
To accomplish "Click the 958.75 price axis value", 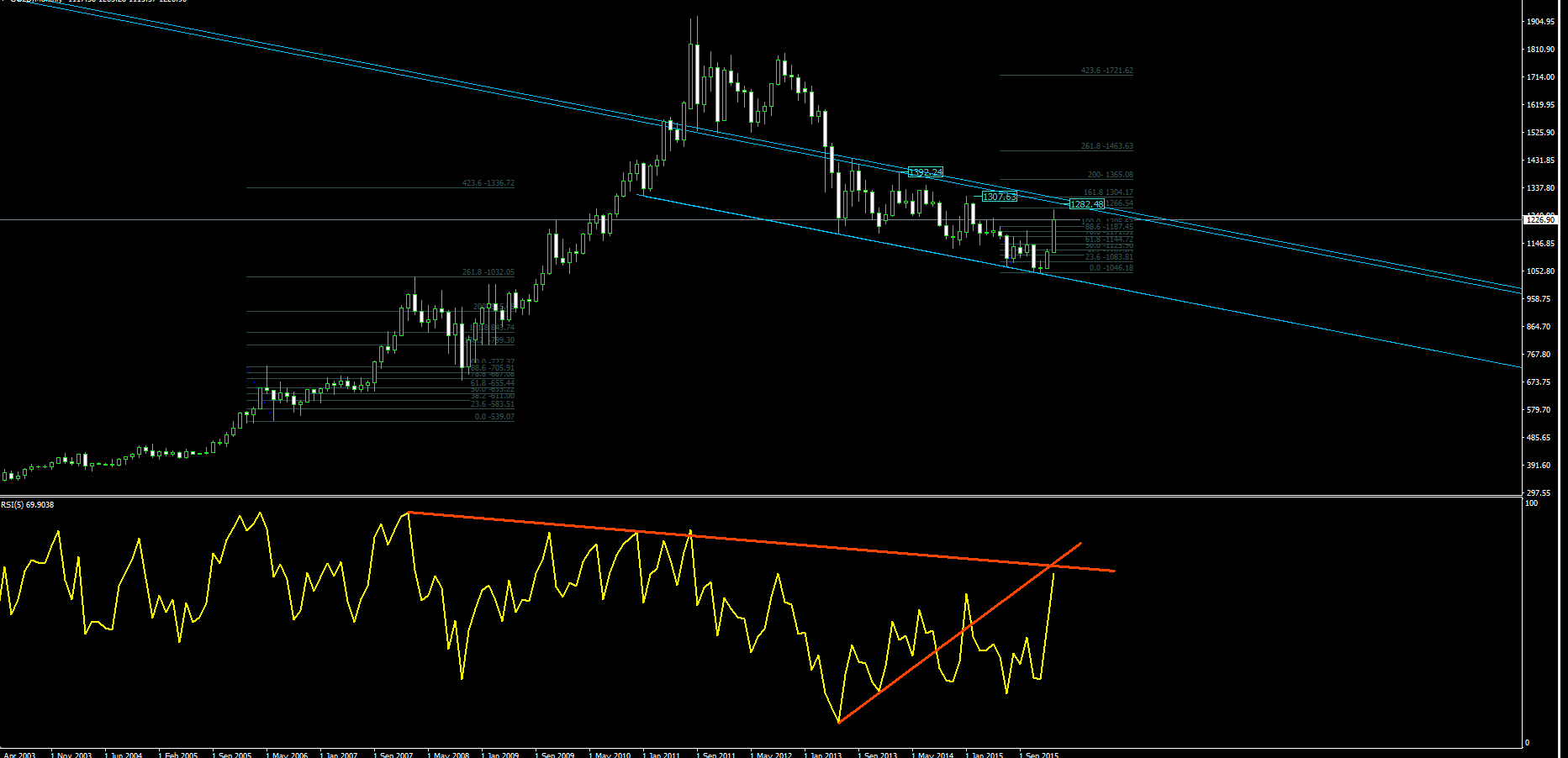I will click(x=1539, y=299).
